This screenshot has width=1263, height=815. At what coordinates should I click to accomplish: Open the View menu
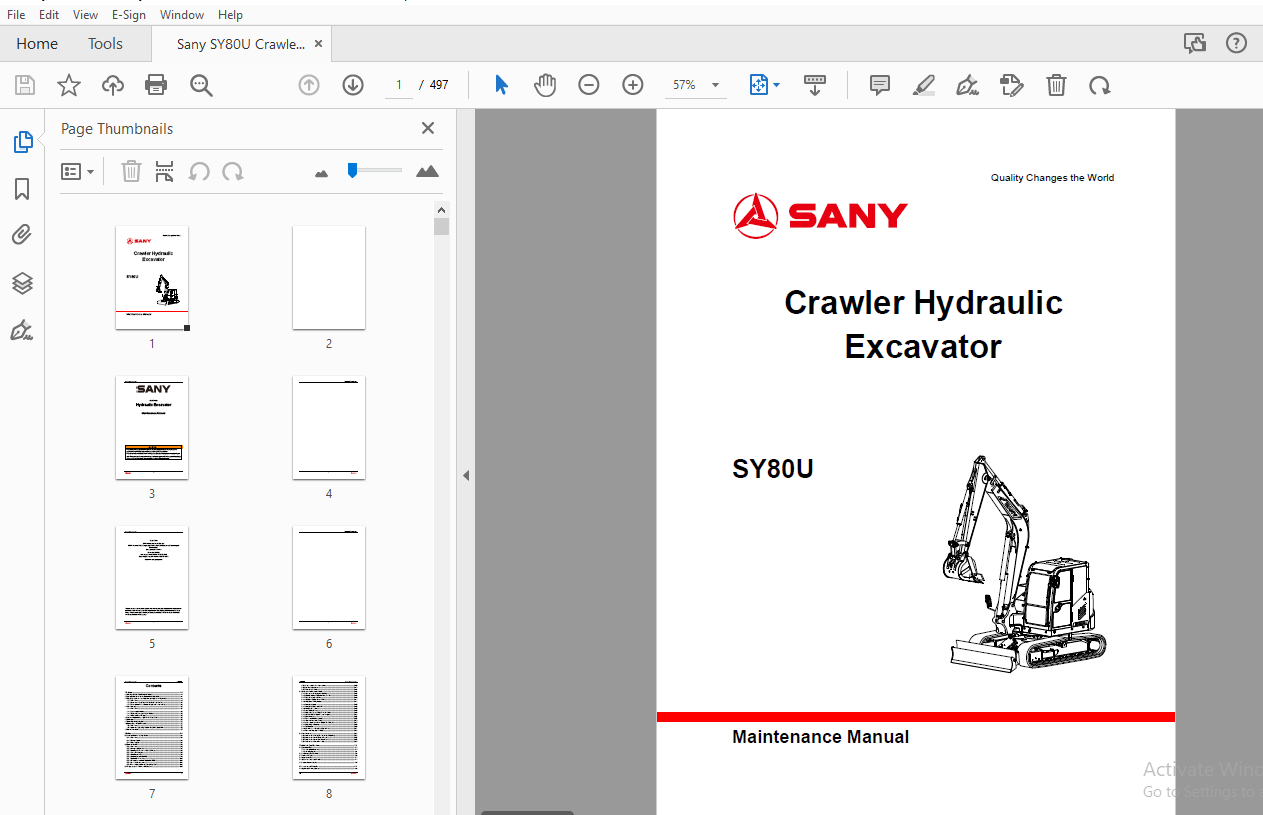pyautogui.click(x=86, y=15)
